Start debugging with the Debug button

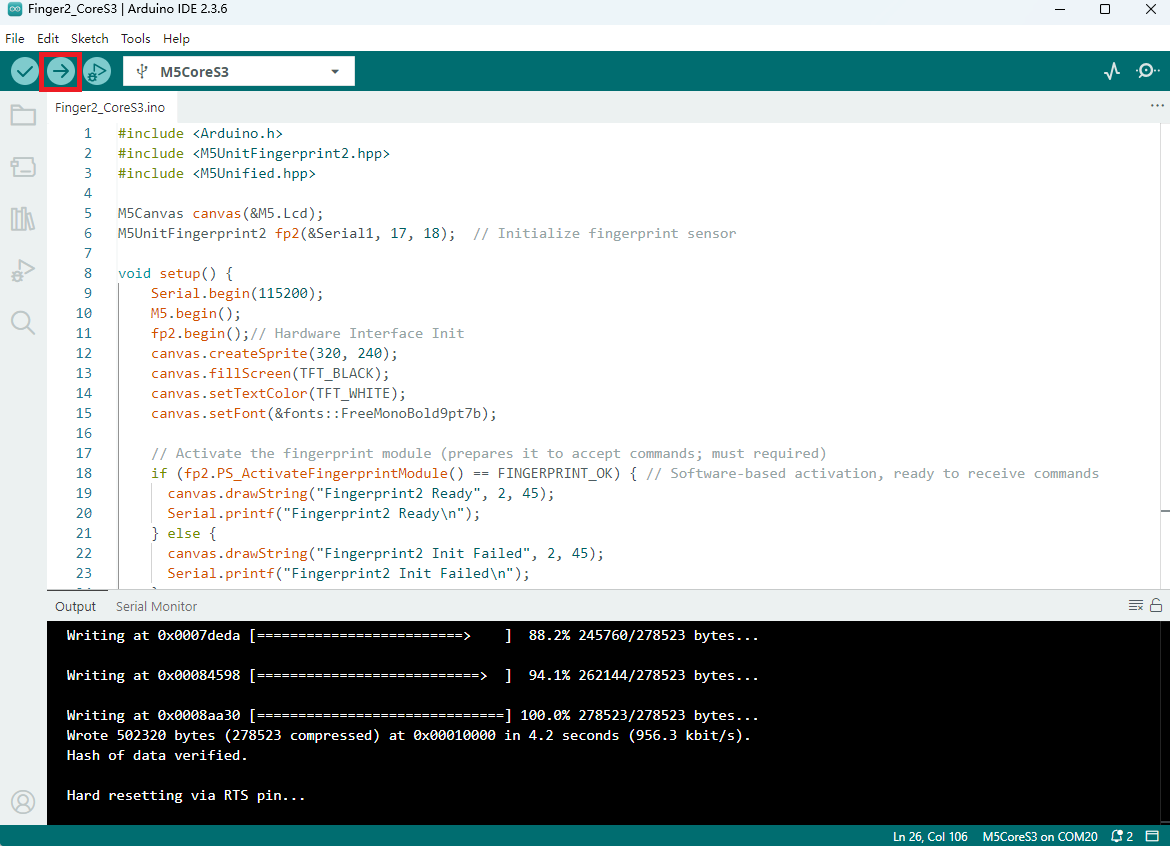(96, 71)
